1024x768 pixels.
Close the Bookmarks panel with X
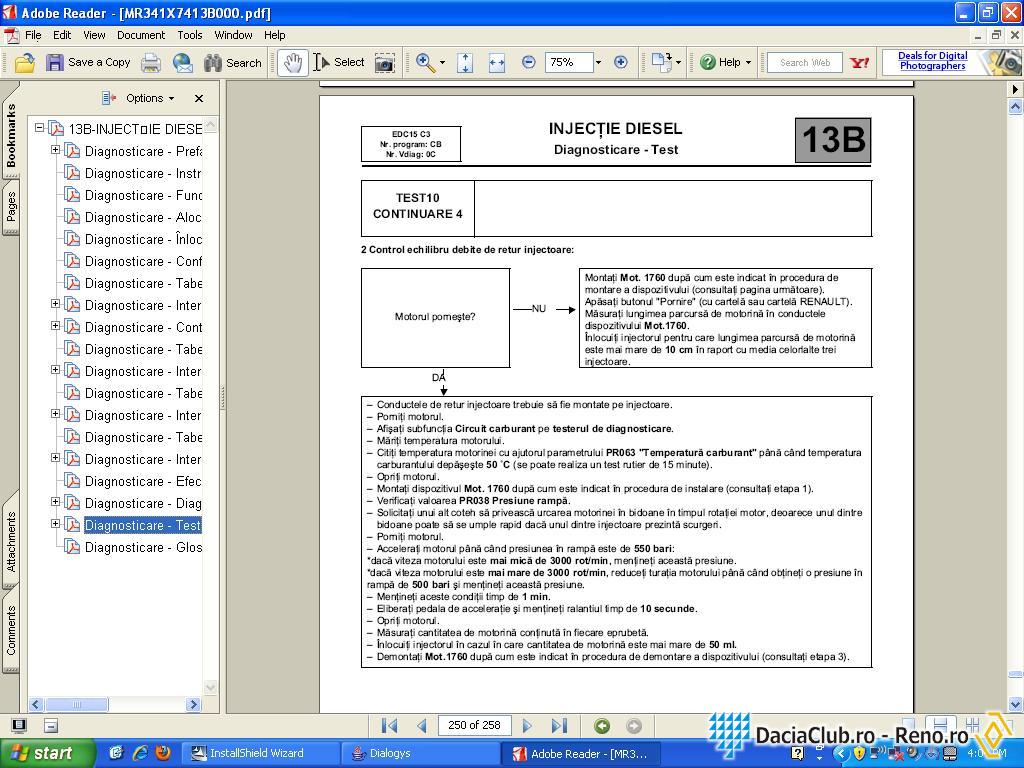click(199, 99)
